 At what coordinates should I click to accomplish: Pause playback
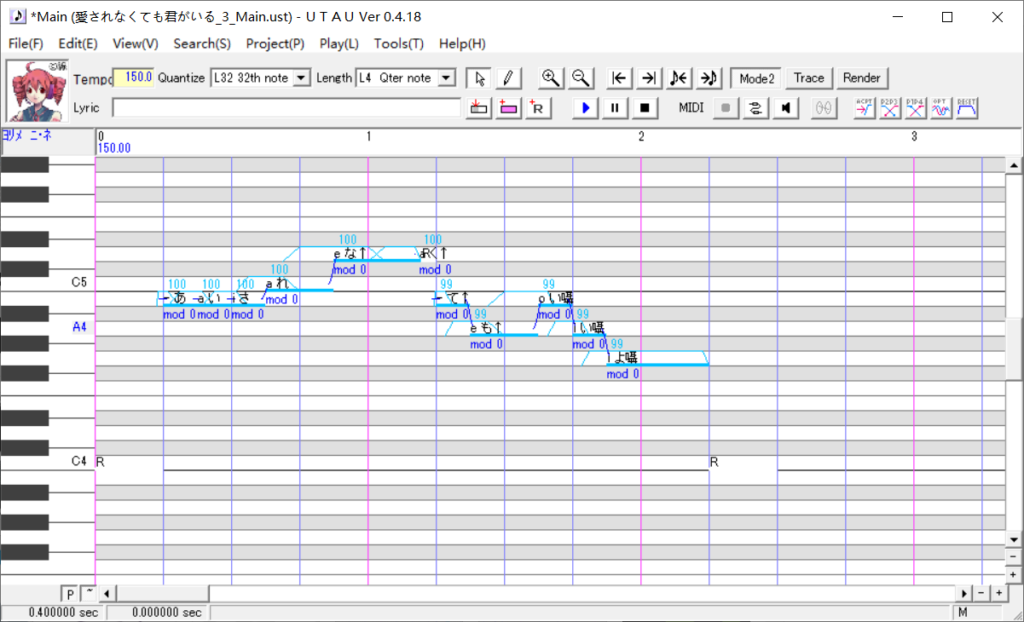pyautogui.click(x=615, y=108)
